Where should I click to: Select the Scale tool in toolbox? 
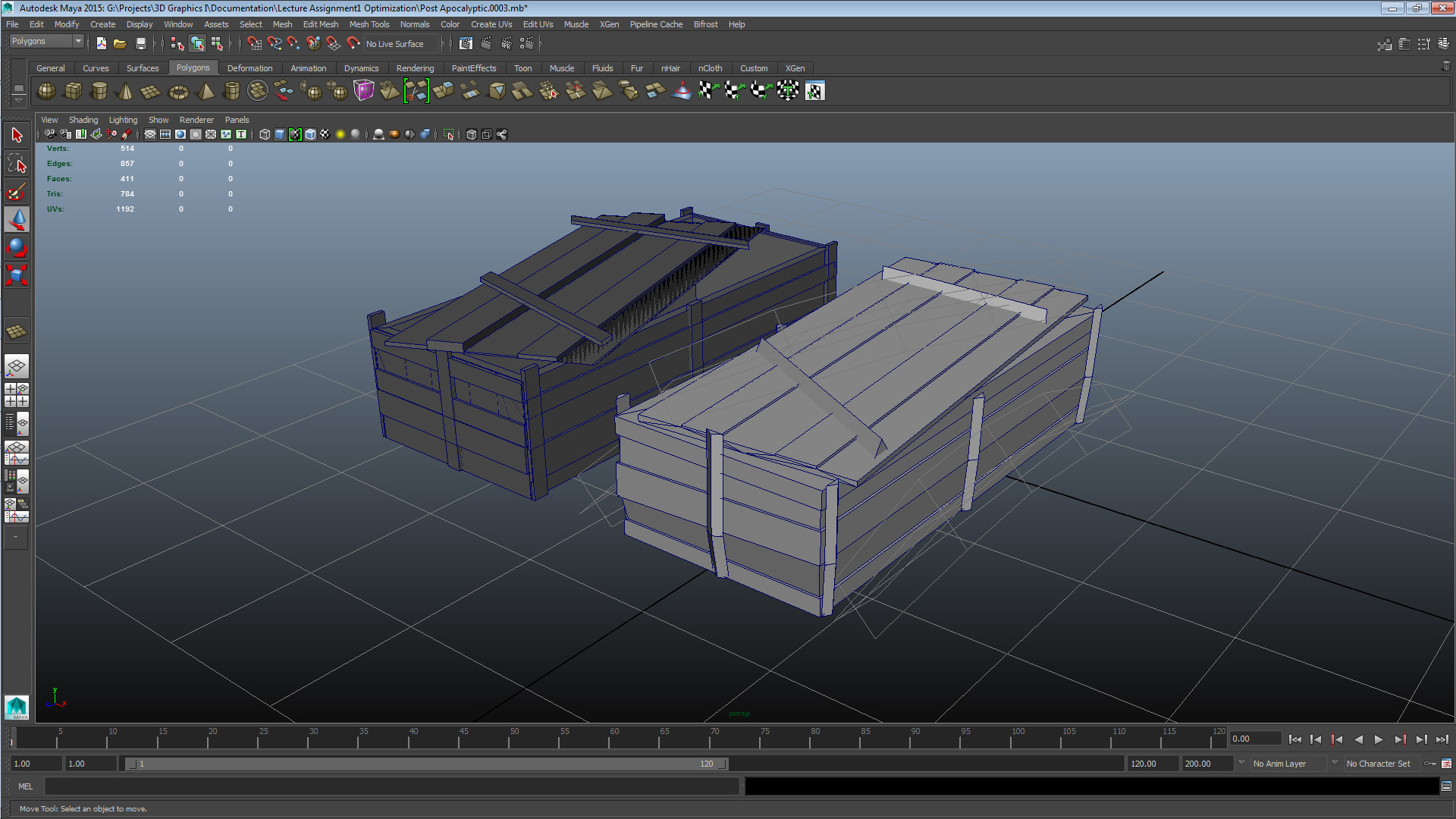[x=17, y=275]
